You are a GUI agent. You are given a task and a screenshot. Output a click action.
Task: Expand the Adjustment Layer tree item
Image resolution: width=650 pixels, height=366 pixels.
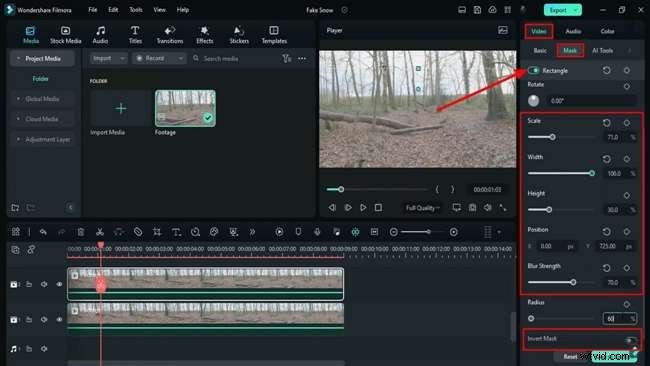[x=18, y=139]
